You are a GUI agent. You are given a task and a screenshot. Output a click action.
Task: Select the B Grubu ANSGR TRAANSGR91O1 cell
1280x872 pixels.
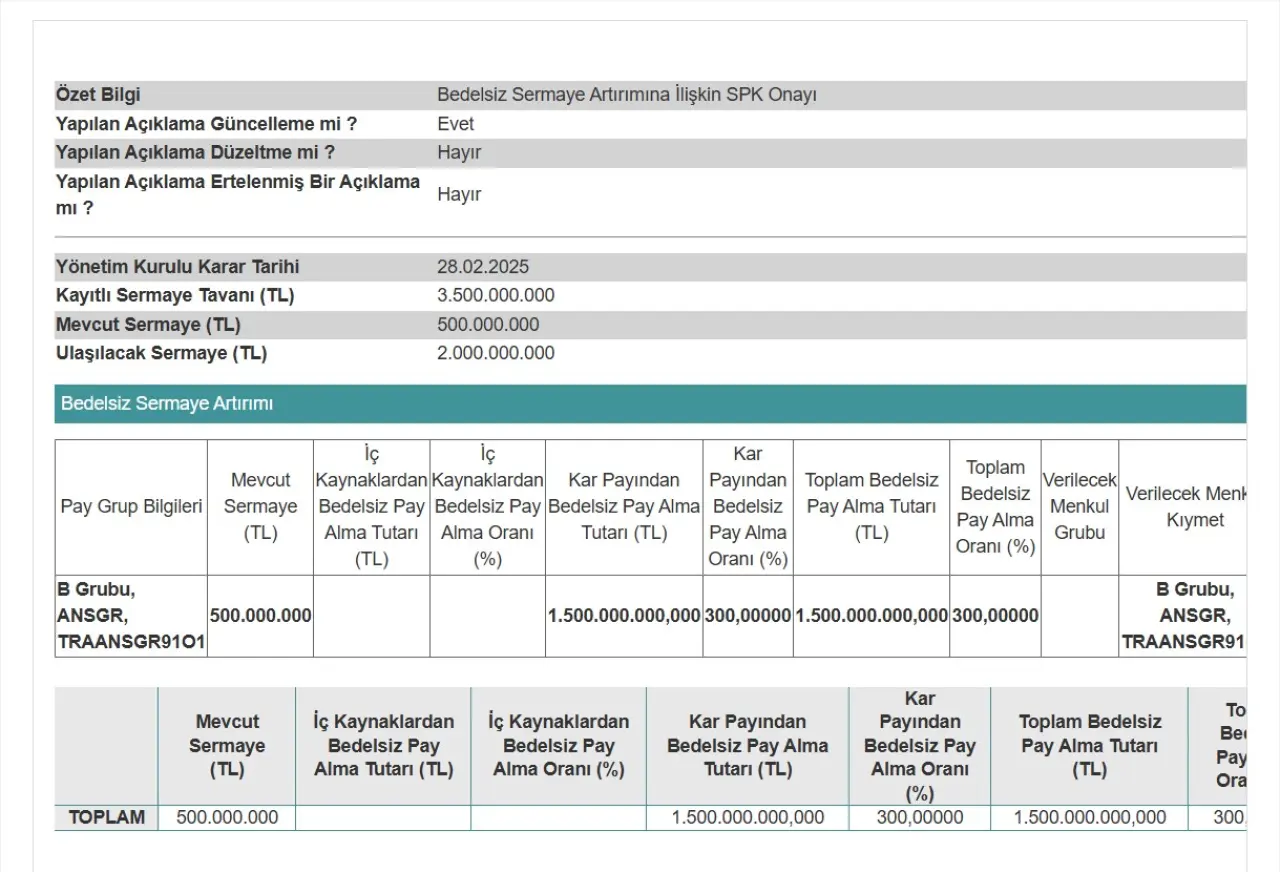131,616
